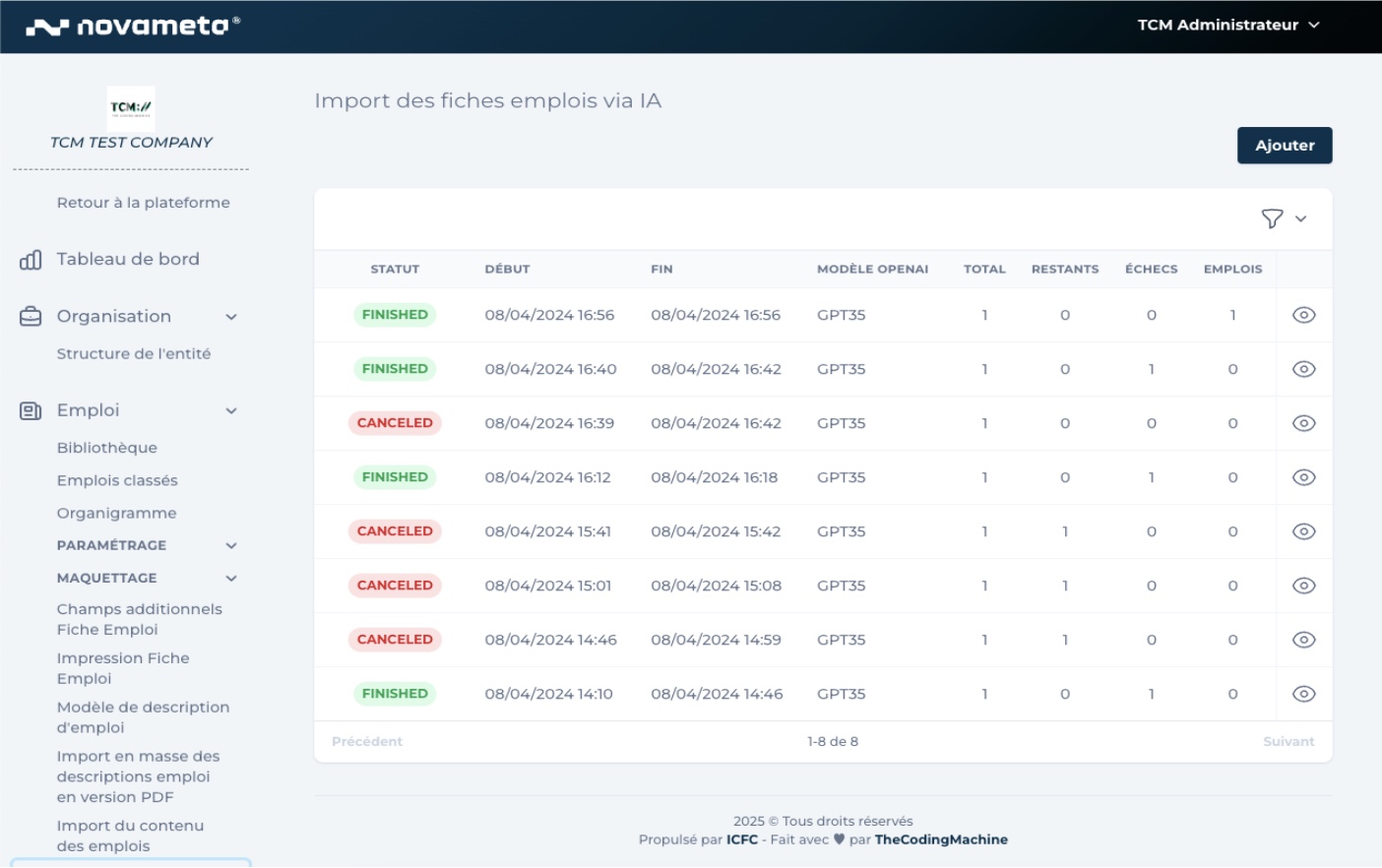This screenshot has height=868, width=1382.
Task: Click page title Import des fiches emplois
Action: (487, 101)
